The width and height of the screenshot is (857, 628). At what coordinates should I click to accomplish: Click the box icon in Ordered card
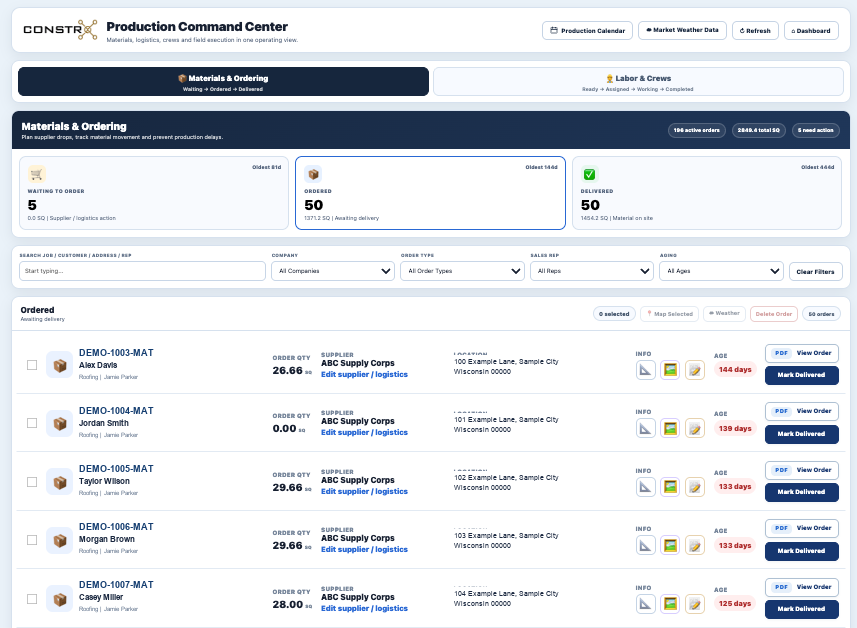point(313,174)
